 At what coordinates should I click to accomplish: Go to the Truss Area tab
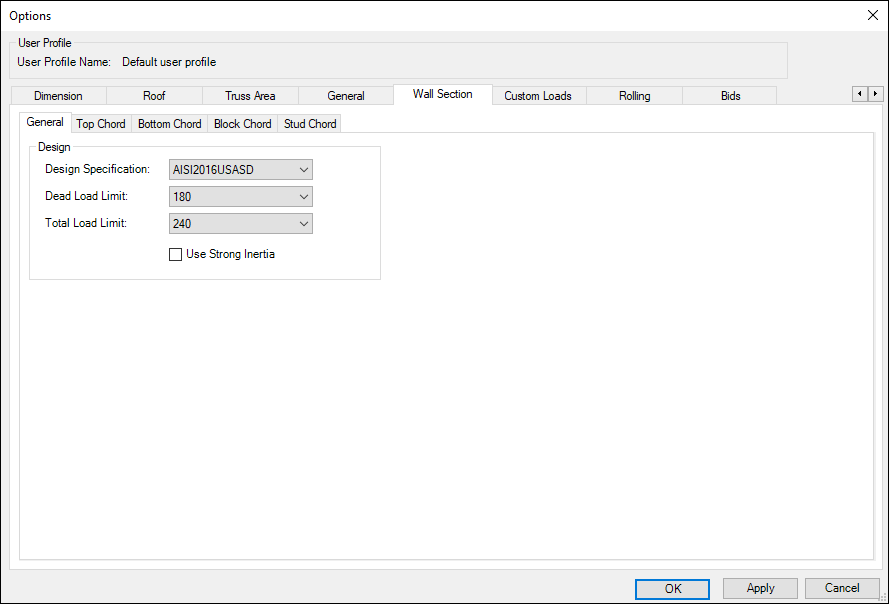pyautogui.click(x=250, y=96)
